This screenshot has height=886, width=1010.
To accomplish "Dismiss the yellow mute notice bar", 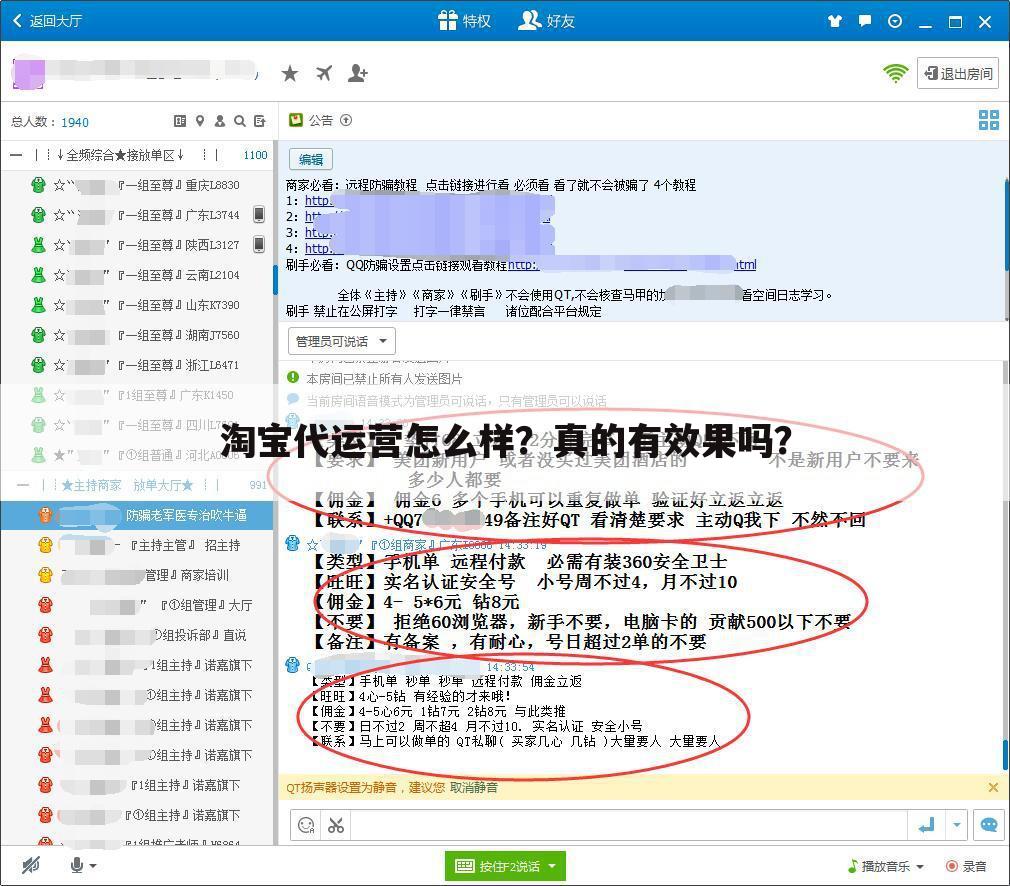I will coord(993,787).
